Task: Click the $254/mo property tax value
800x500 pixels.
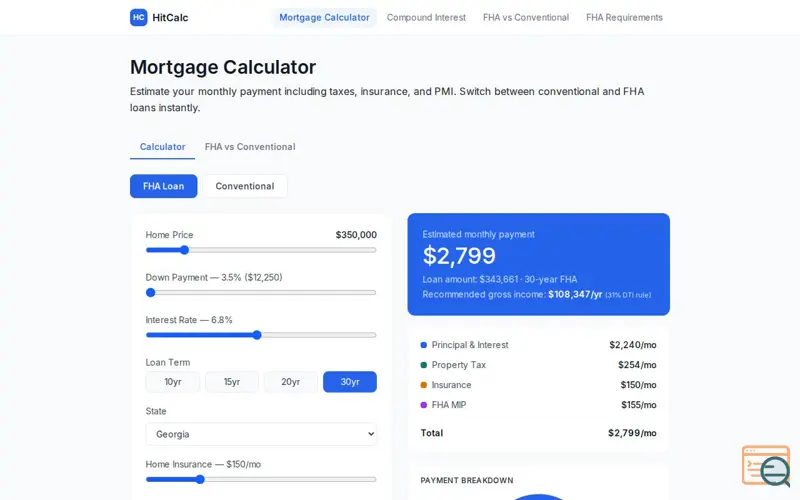Action: pos(637,365)
